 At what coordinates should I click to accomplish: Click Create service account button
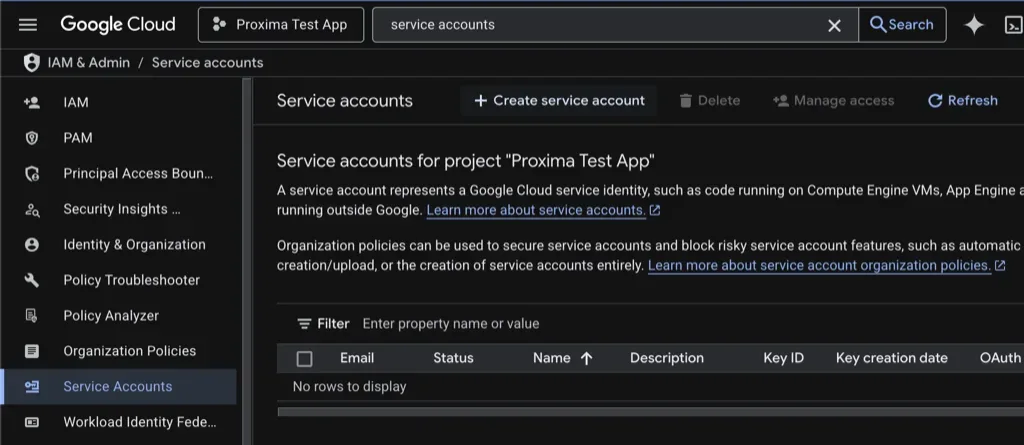[x=559, y=101]
